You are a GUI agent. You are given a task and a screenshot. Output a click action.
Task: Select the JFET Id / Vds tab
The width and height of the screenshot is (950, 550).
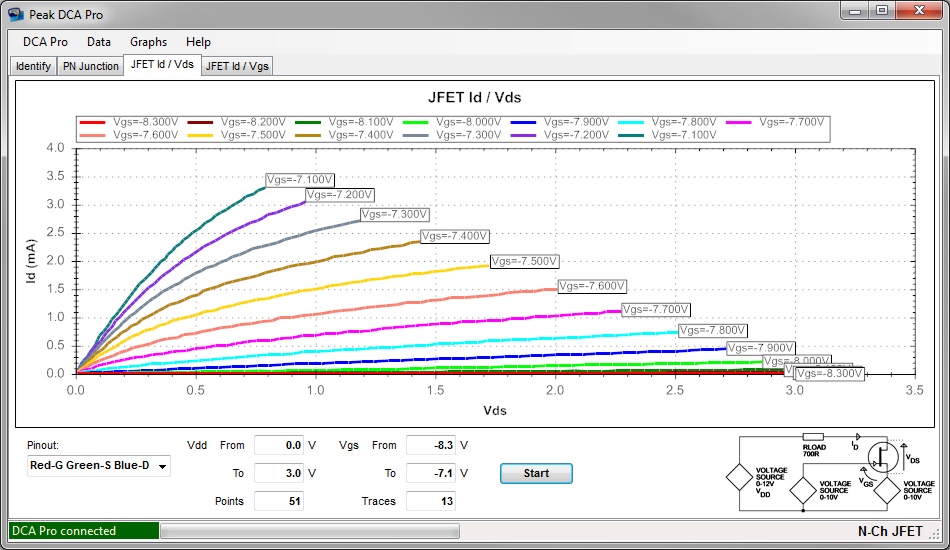(162, 64)
